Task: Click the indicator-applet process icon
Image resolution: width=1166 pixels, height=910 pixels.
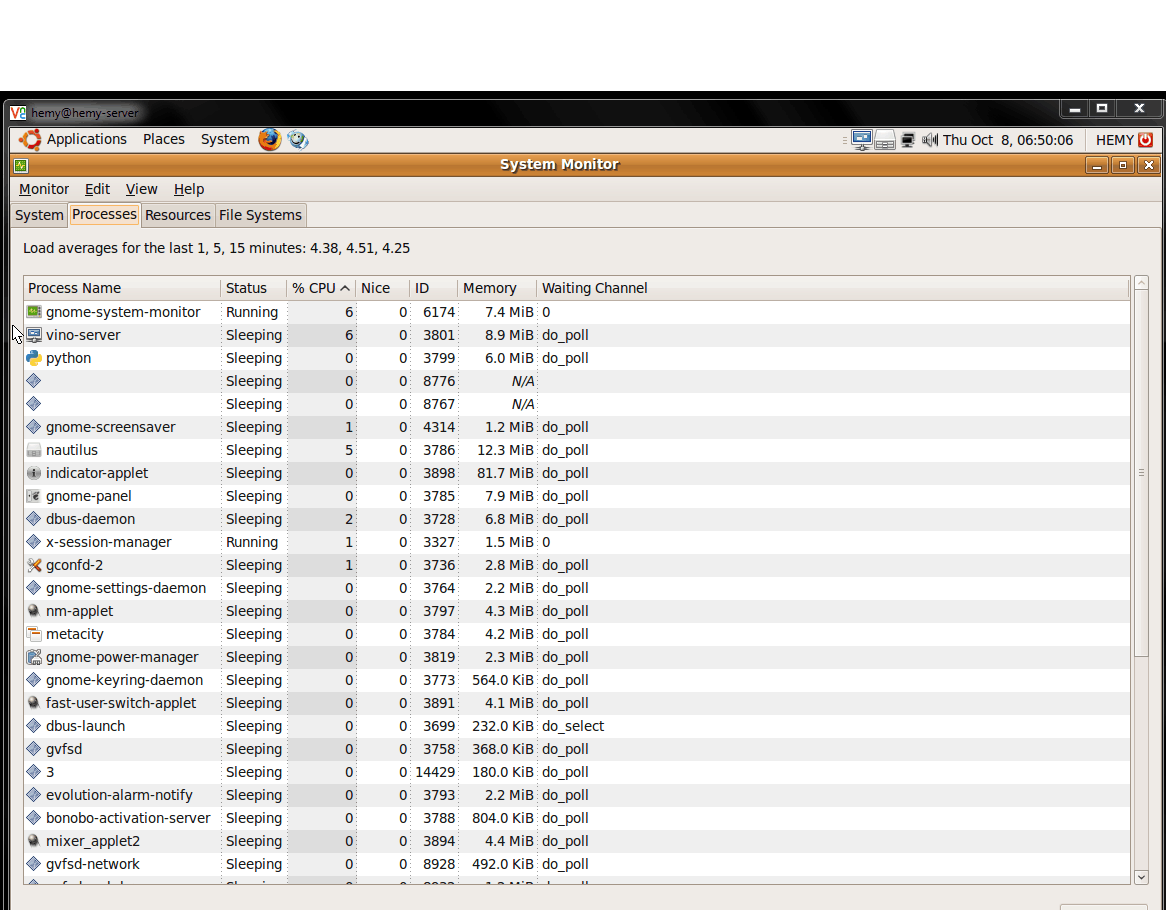Action: [x=33, y=473]
